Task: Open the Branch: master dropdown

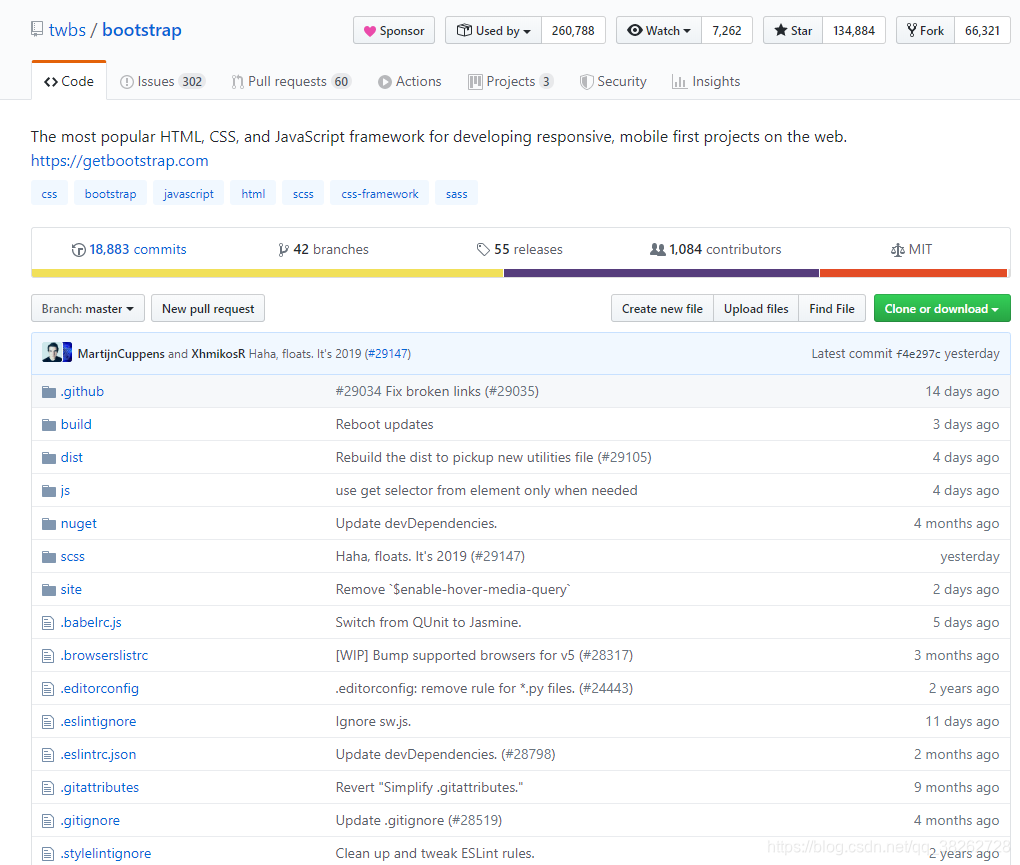Action: [x=88, y=309]
